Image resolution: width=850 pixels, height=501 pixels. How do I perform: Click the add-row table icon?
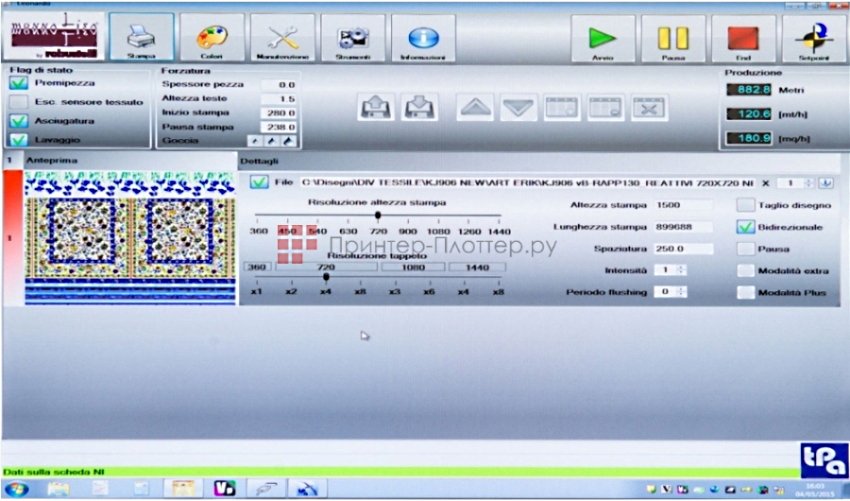(x=562, y=107)
